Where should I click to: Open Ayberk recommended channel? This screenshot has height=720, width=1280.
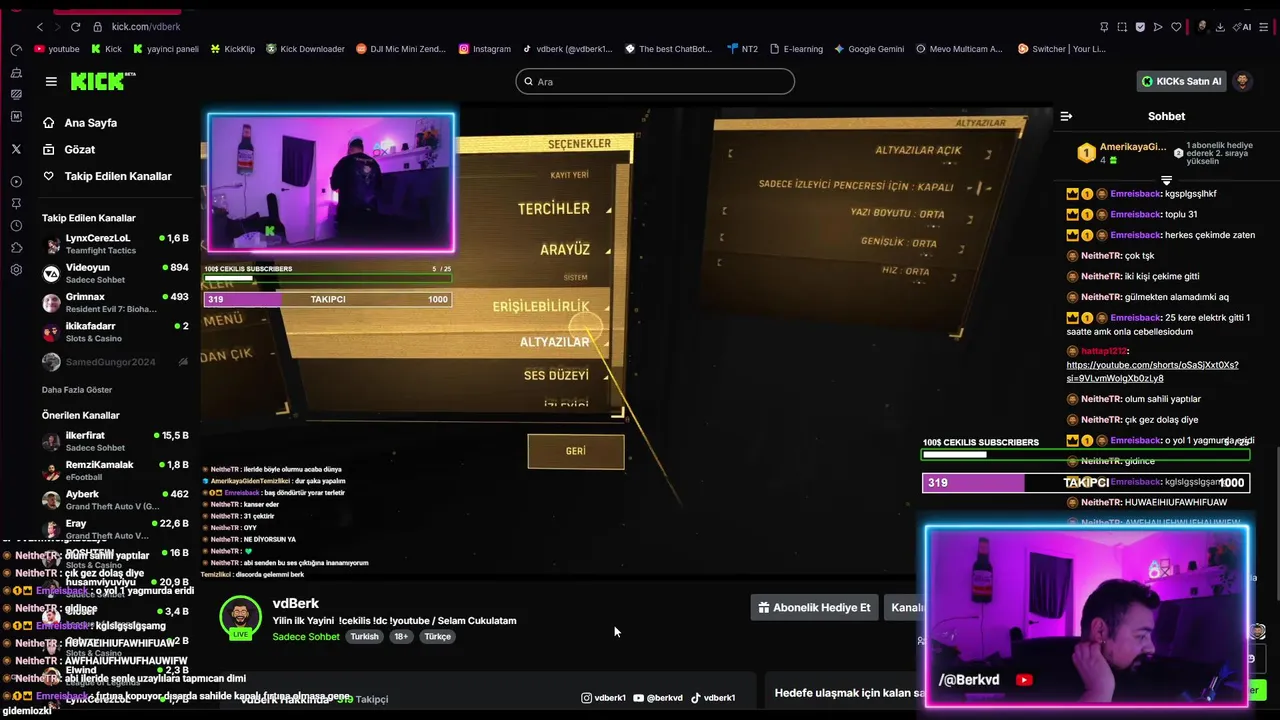tap(115, 499)
